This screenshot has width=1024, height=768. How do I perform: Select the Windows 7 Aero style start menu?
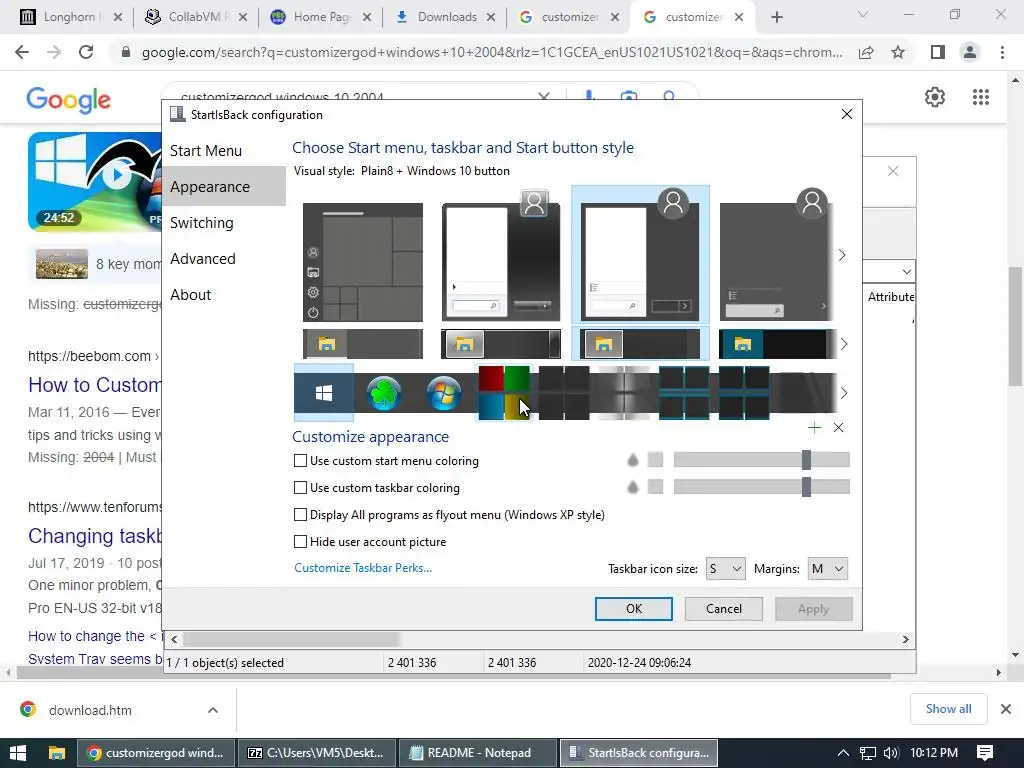(501, 255)
